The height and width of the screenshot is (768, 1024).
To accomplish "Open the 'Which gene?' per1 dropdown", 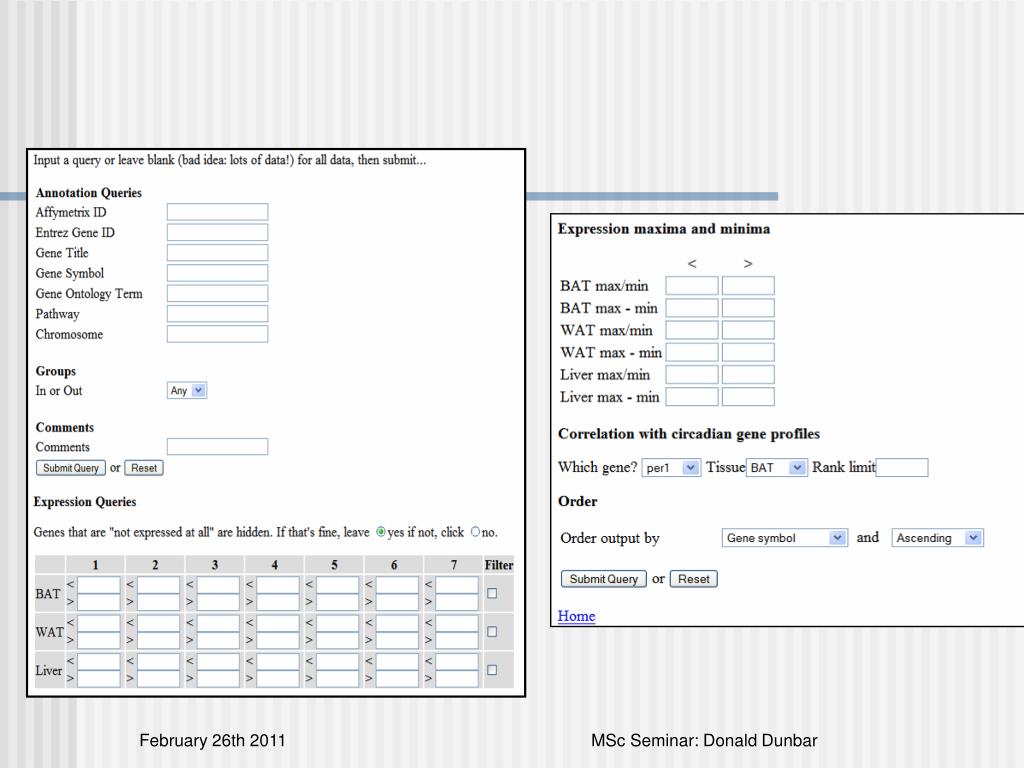I will (671, 468).
